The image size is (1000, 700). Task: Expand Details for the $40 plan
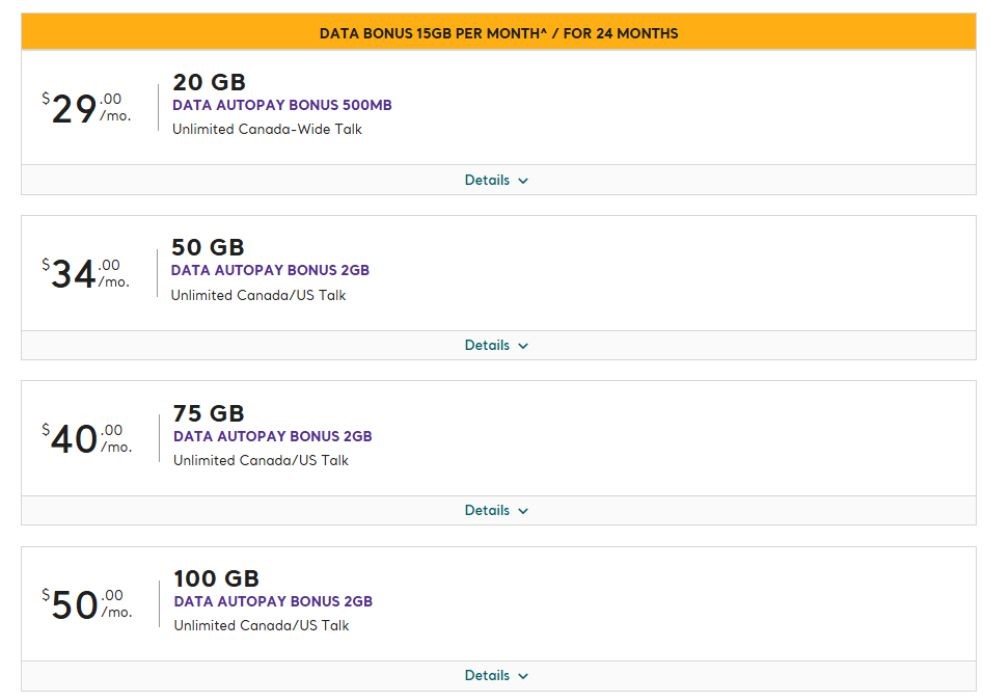point(496,510)
